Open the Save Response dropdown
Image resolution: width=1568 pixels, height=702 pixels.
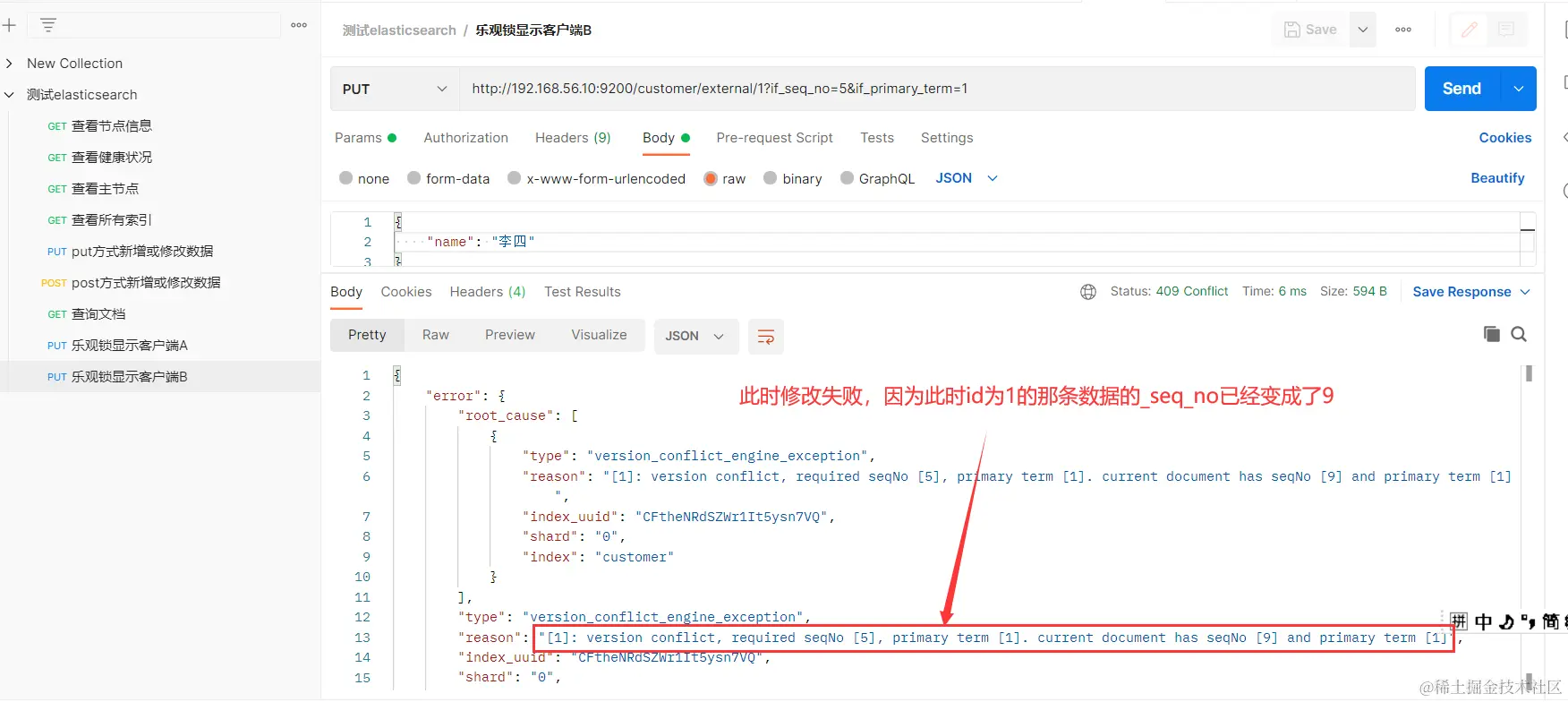1471,292
